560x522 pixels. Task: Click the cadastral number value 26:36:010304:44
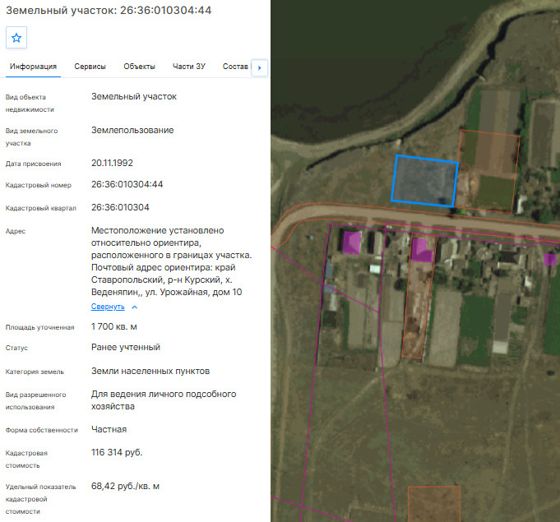(127, 184)
